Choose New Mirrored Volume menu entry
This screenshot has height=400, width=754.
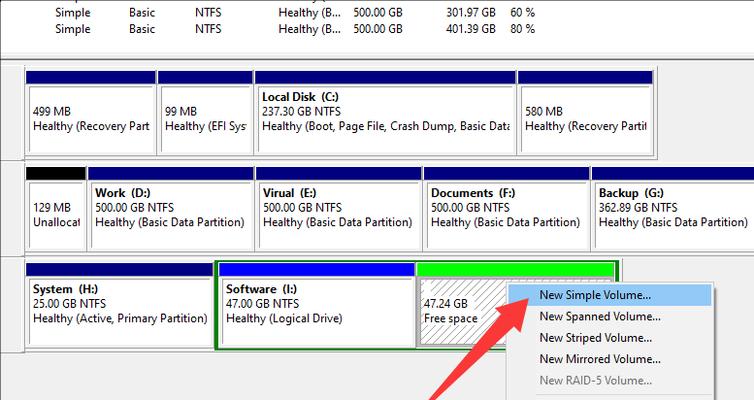(610, 359)
